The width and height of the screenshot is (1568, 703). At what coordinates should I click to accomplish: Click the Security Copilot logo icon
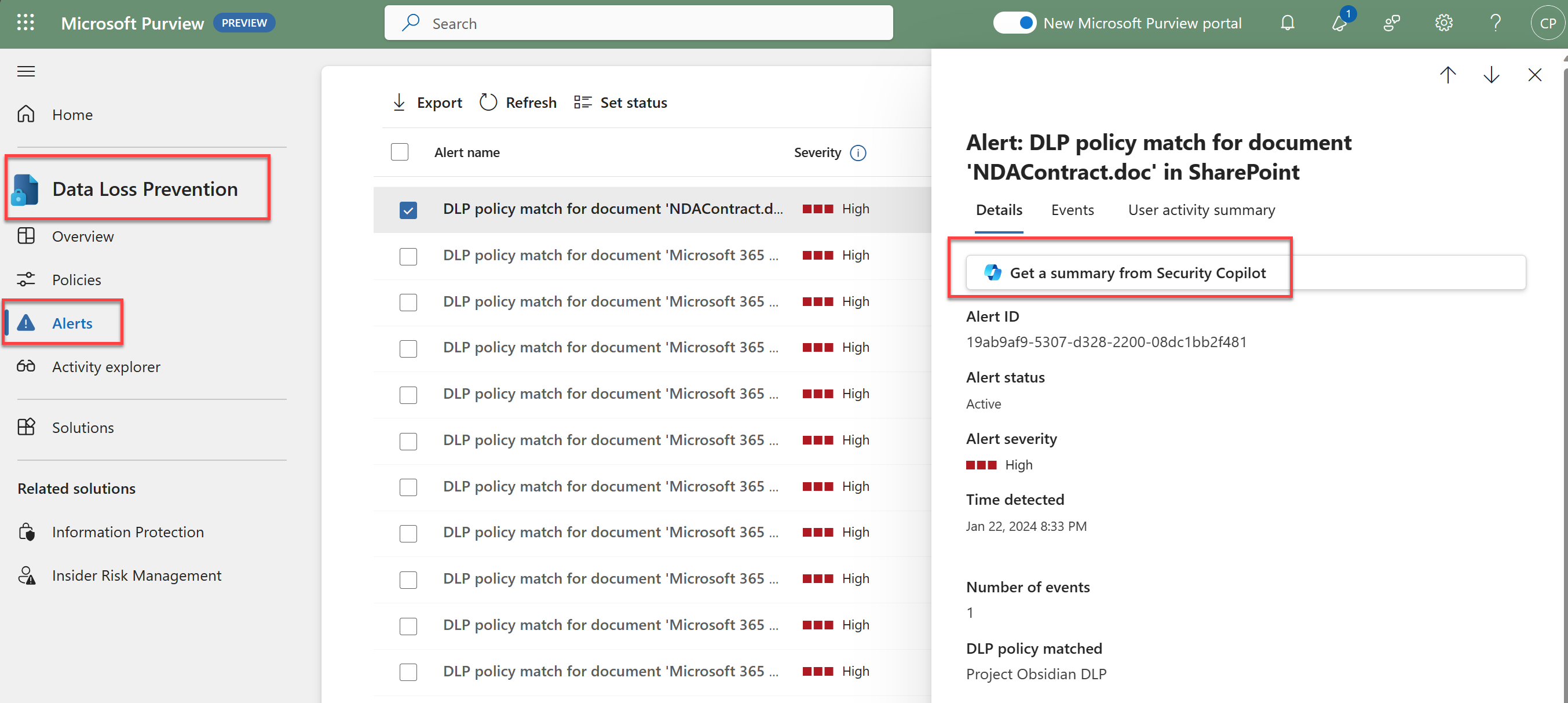[x=993, y=272]
